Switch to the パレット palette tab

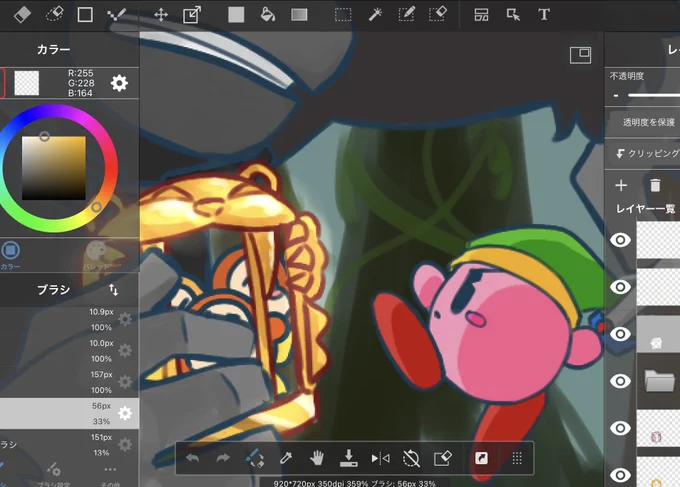click(96, 256)
